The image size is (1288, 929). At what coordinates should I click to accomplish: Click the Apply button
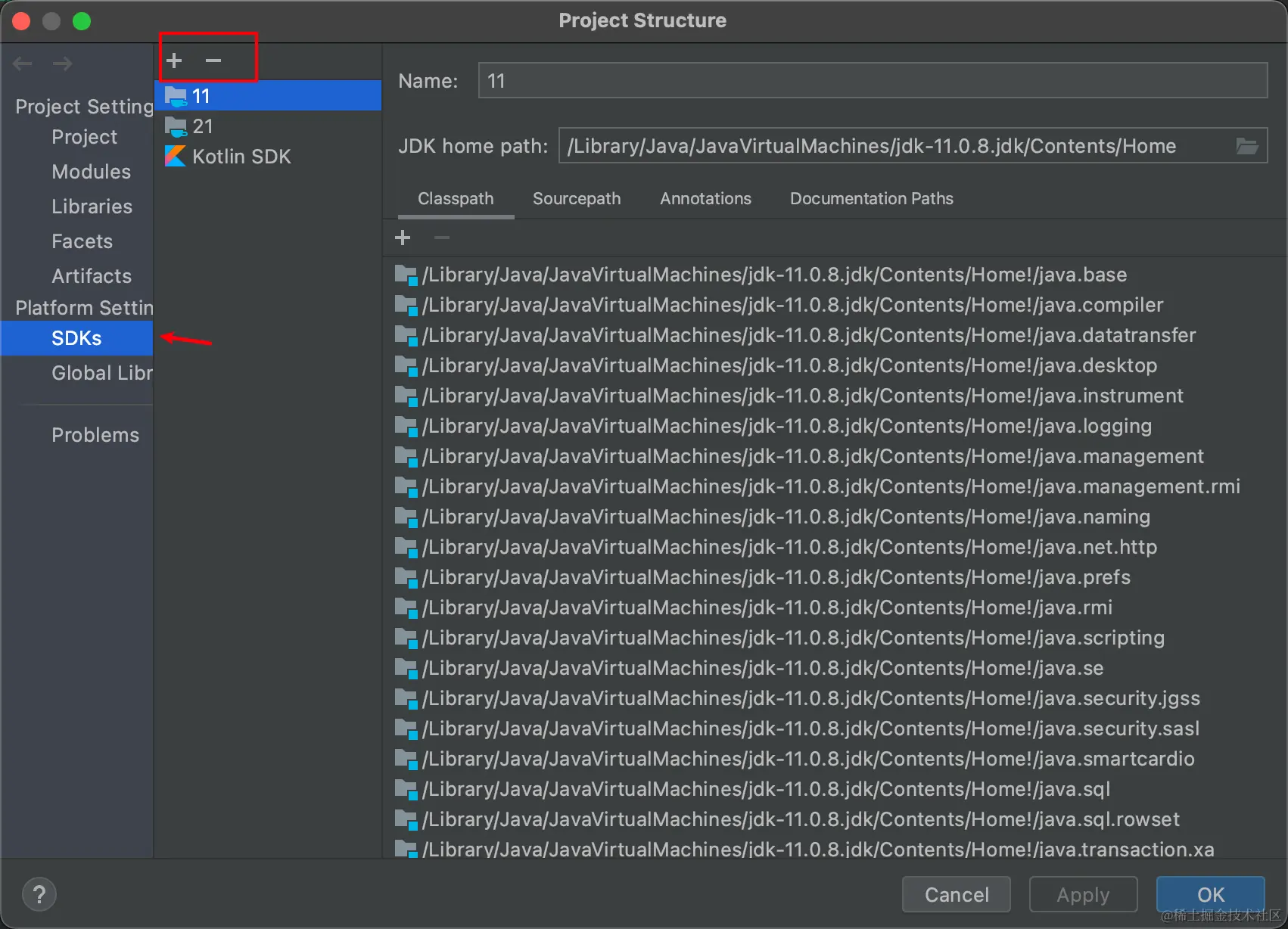(1083, 895)
